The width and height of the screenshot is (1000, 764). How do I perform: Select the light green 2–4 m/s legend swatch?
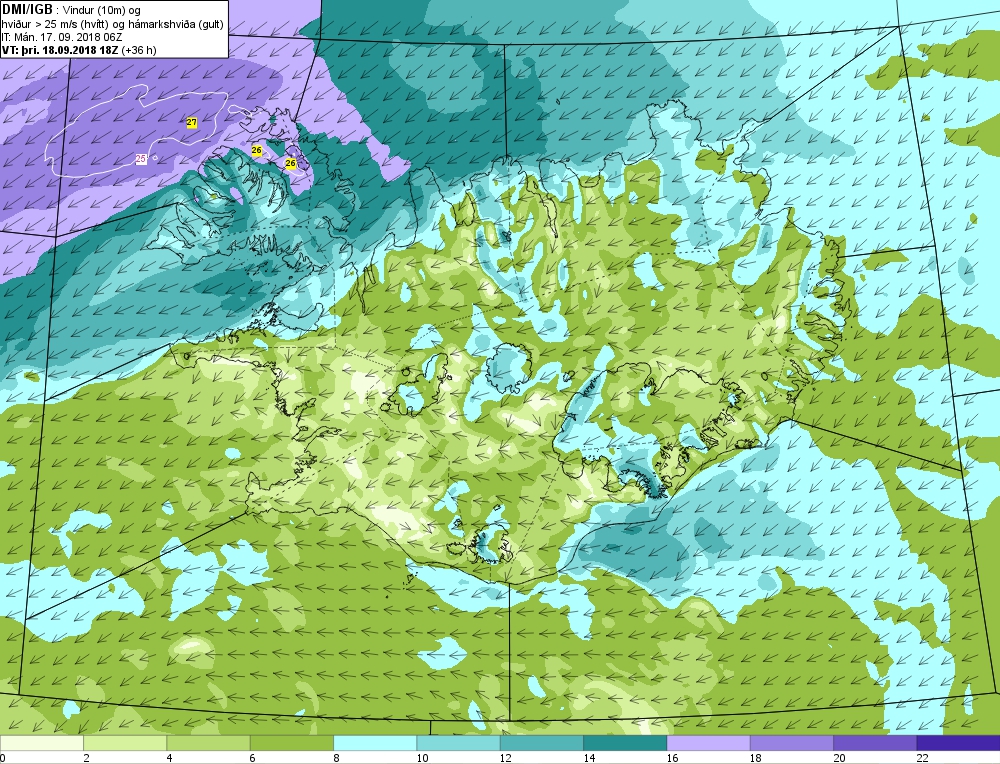(125, 743)
